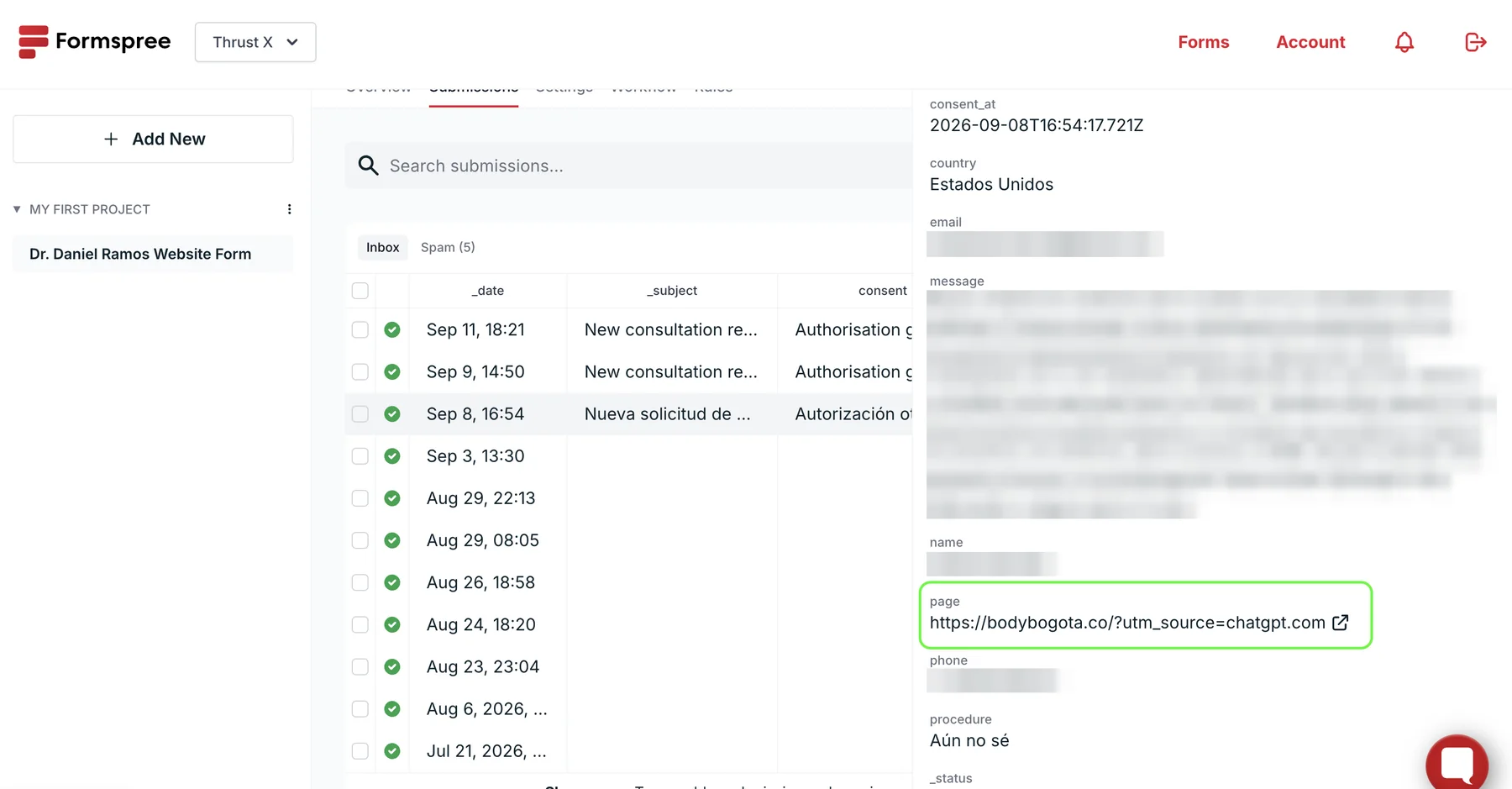Select the Inbox tab

tap(382, 247)
